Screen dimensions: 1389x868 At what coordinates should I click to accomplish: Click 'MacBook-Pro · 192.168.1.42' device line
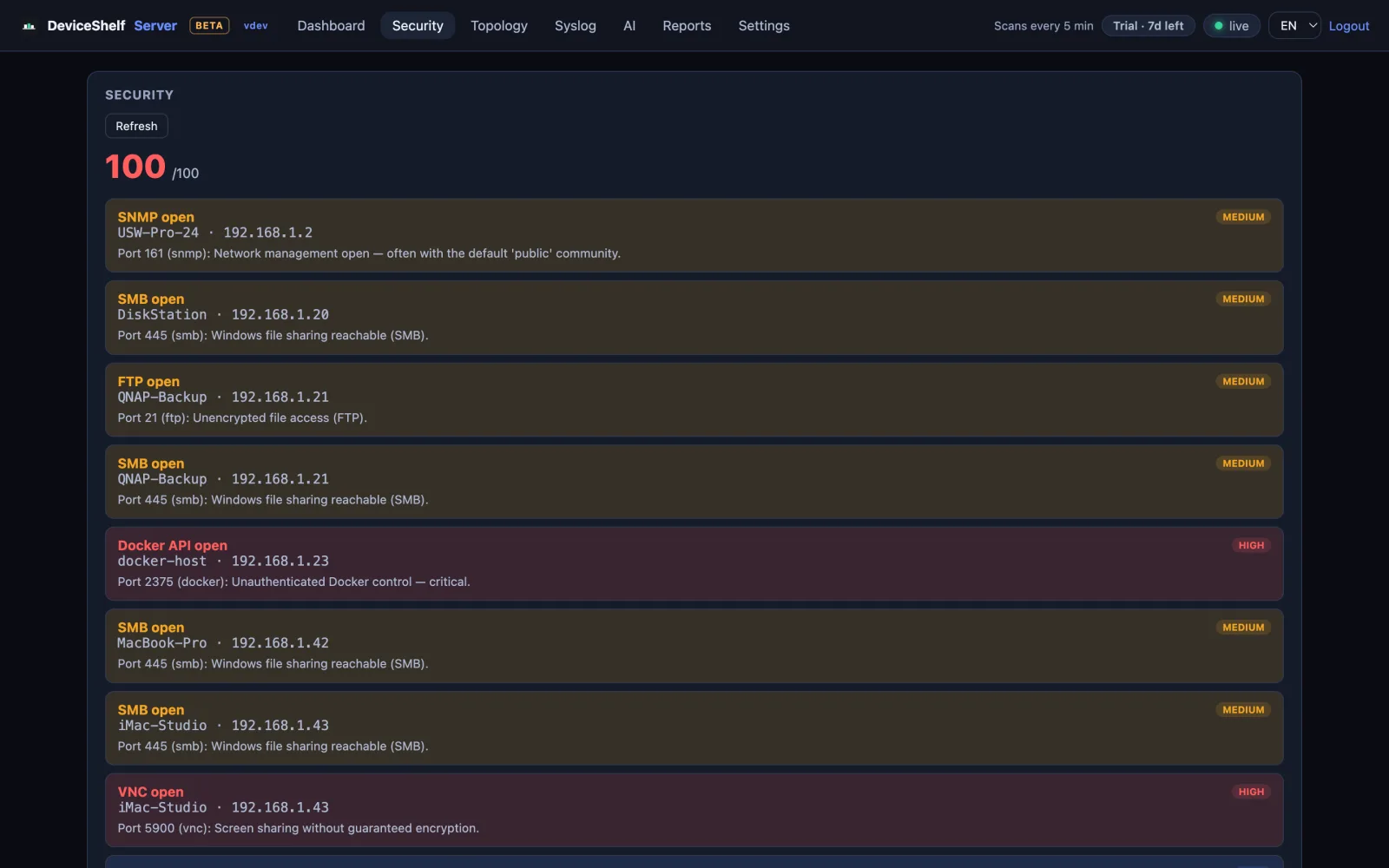tap(223, 643)
